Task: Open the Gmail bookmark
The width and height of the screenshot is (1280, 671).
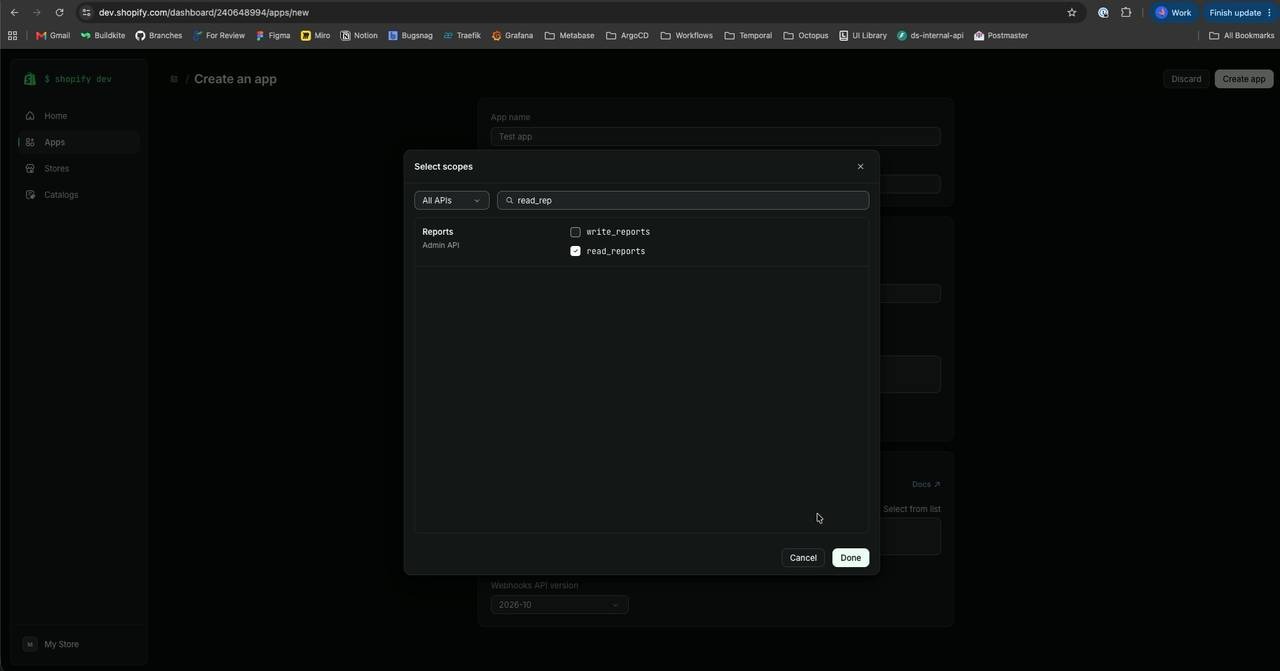Action: 53,36
